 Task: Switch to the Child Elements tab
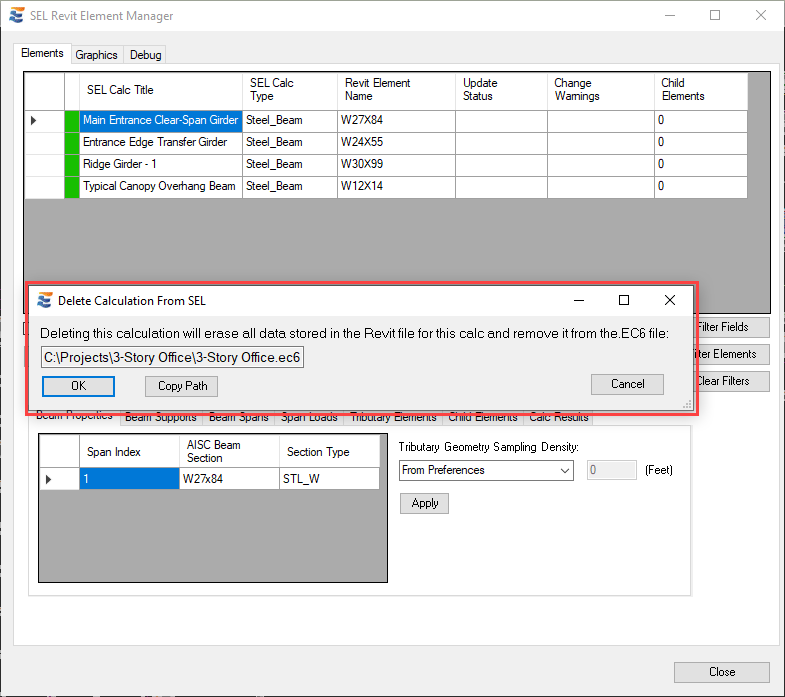tap(483, 418)
